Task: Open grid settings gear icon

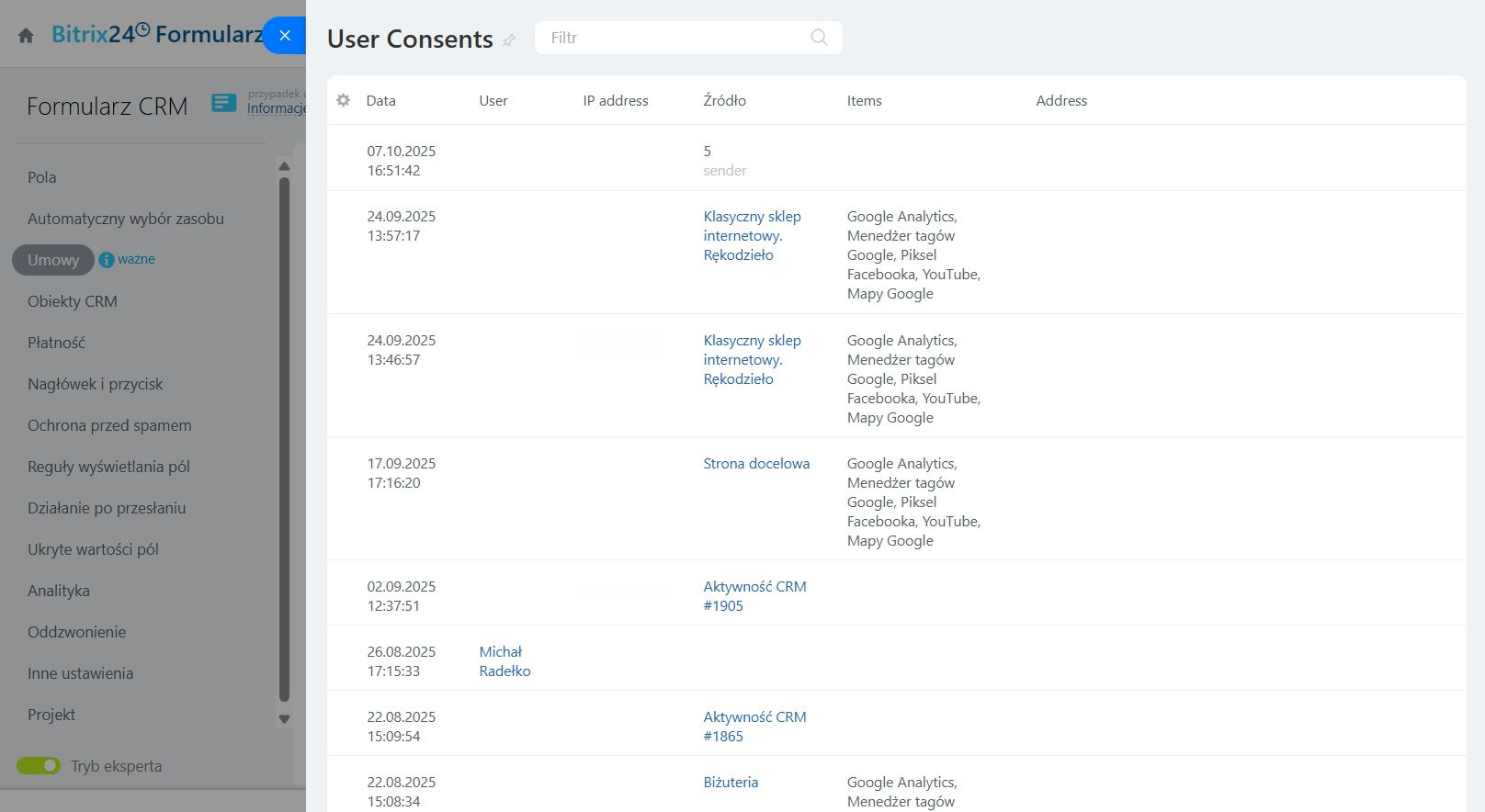Action: pyautogui.click(x=344, y=100)
